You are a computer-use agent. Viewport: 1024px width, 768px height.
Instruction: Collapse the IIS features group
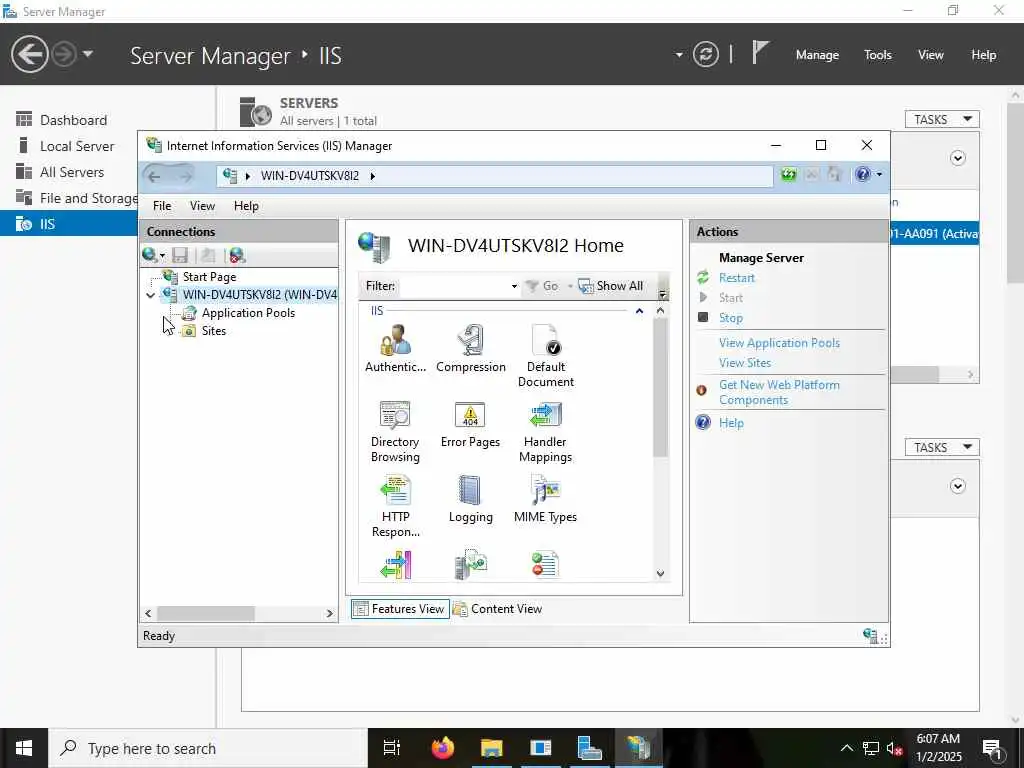[639, 312]
